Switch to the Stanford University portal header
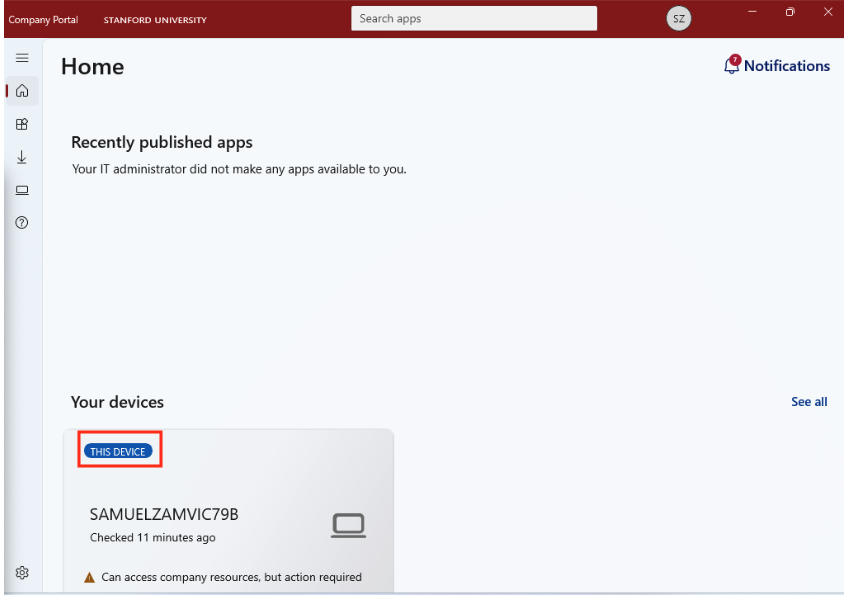The height and width of the screenshot is (595, 847). tap(154, 19)
